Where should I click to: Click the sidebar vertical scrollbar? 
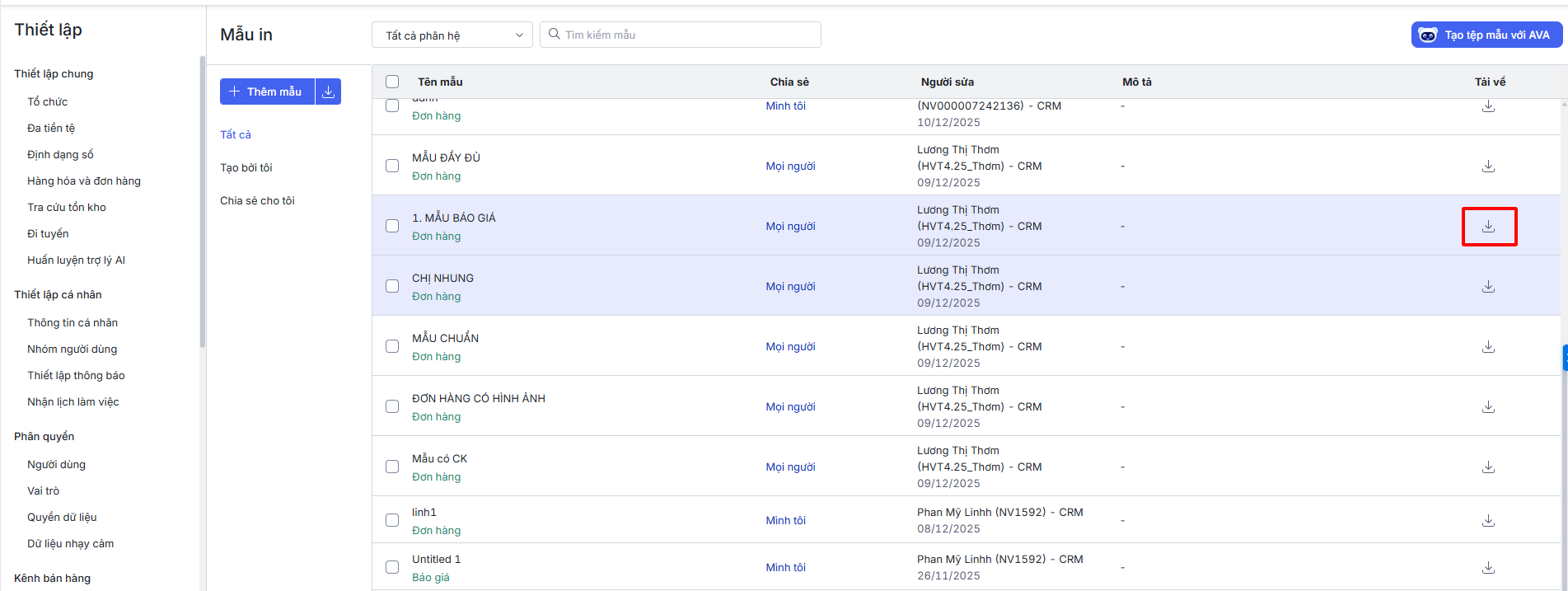202,202
